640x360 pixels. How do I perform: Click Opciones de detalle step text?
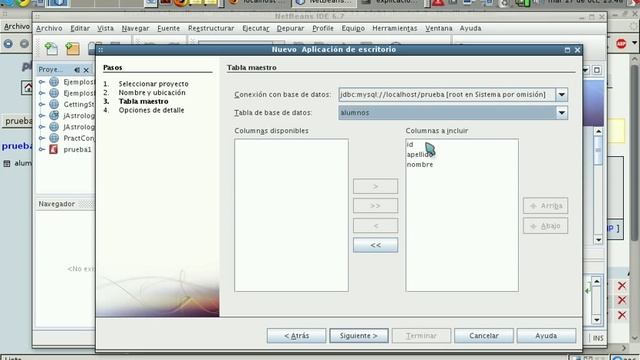pos(151,110)
